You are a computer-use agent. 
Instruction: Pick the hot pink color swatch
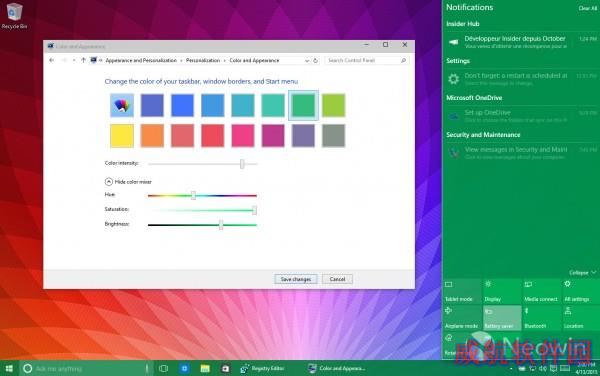pos(243,135)
